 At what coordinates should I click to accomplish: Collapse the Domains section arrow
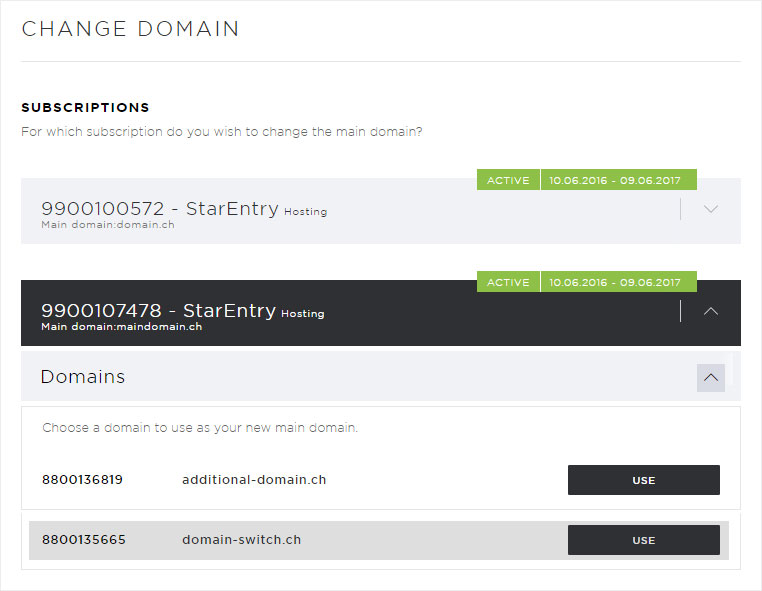point(710,378)
